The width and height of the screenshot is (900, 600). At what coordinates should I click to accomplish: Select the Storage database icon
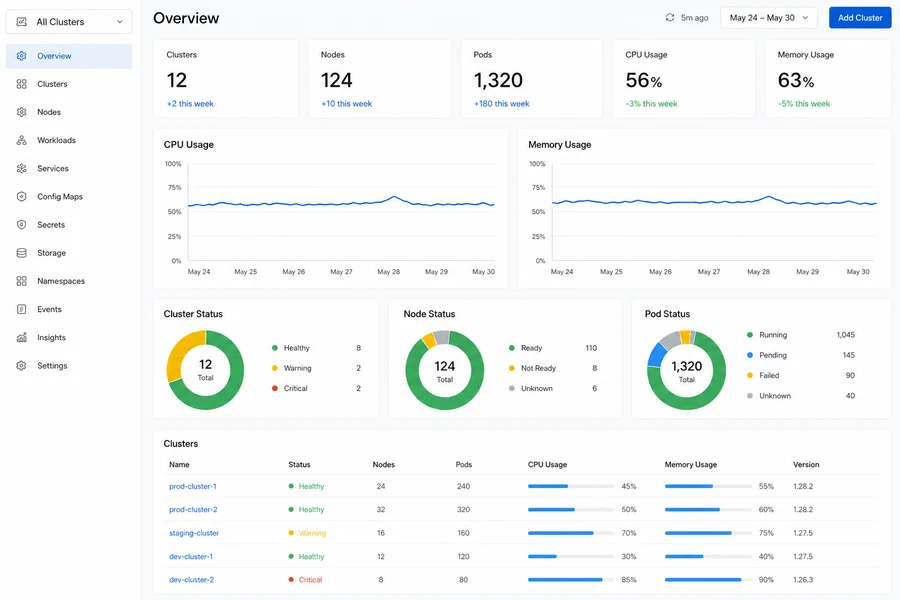pos(21,253)
